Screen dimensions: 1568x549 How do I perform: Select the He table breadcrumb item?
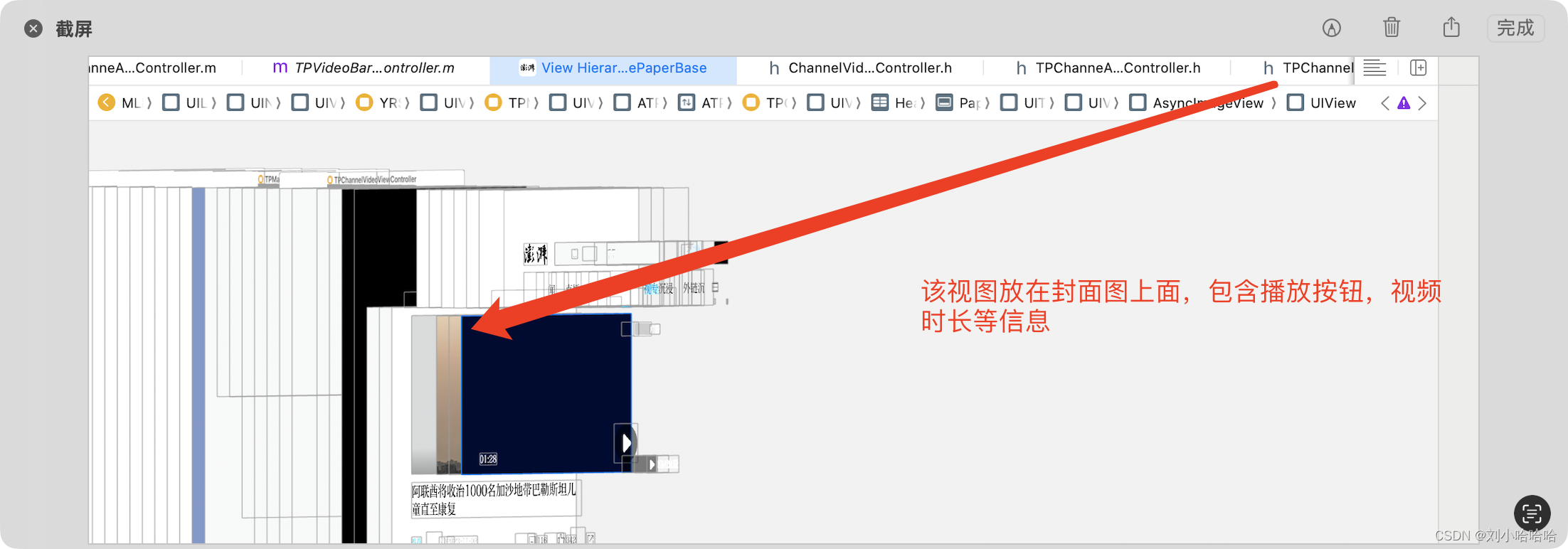point(896,103)
